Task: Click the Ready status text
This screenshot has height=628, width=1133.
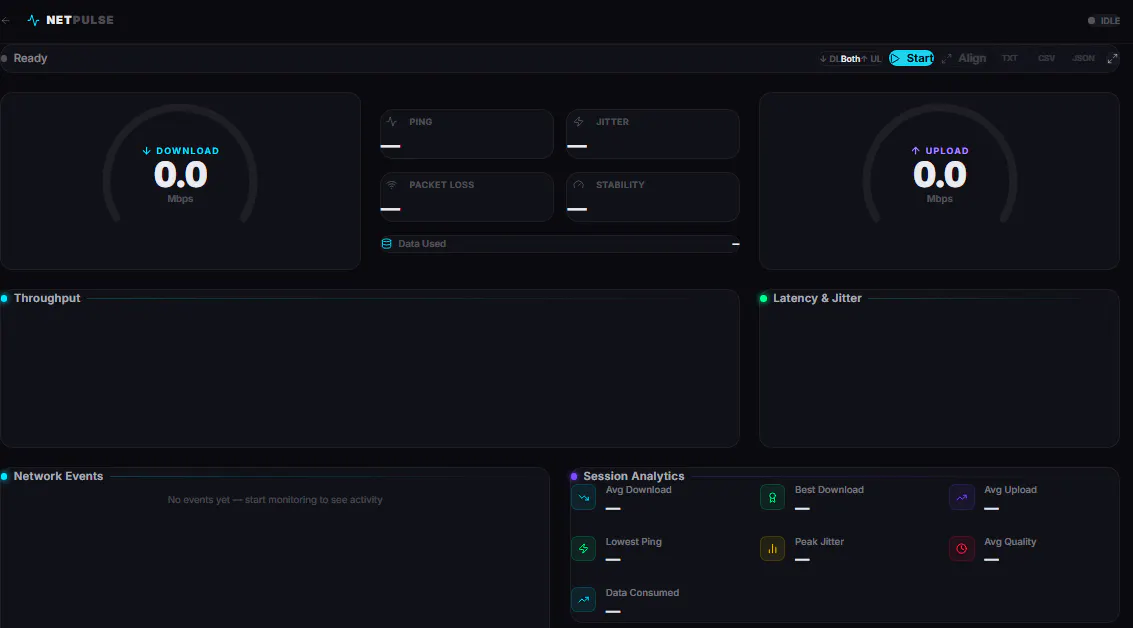Action: tap(30, 59)
